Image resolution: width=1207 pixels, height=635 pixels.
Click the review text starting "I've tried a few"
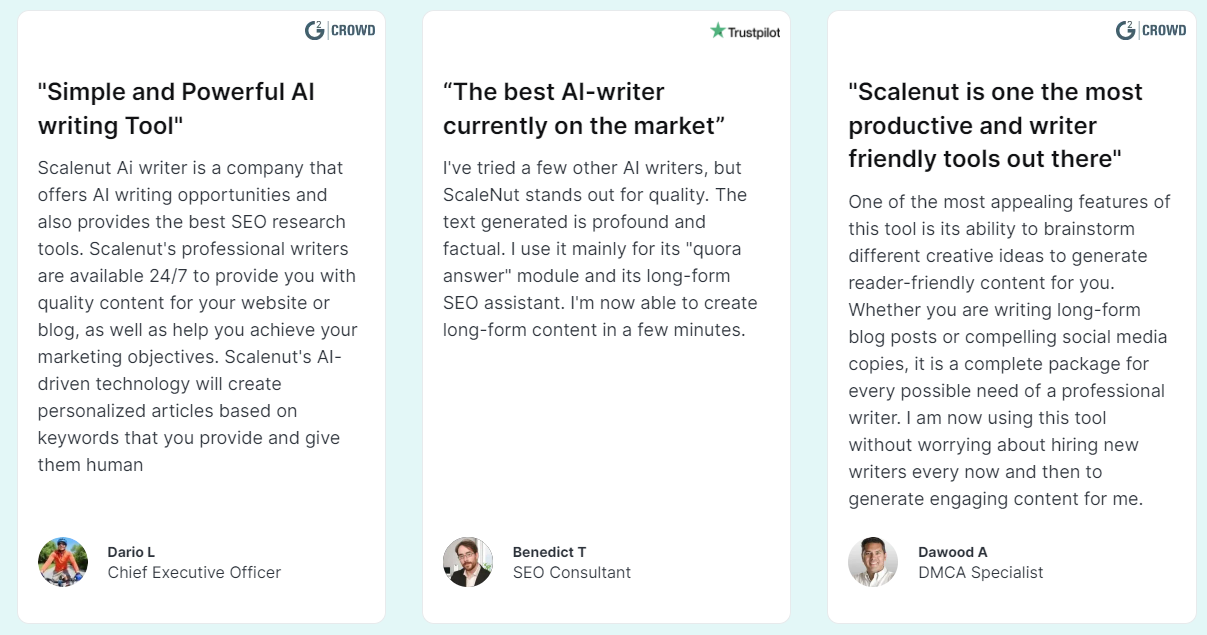point(600,248)
